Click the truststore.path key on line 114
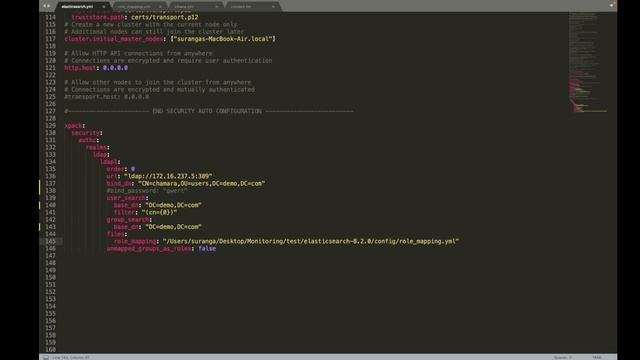Viewport: 640px width, 360px height. point(98,17)
